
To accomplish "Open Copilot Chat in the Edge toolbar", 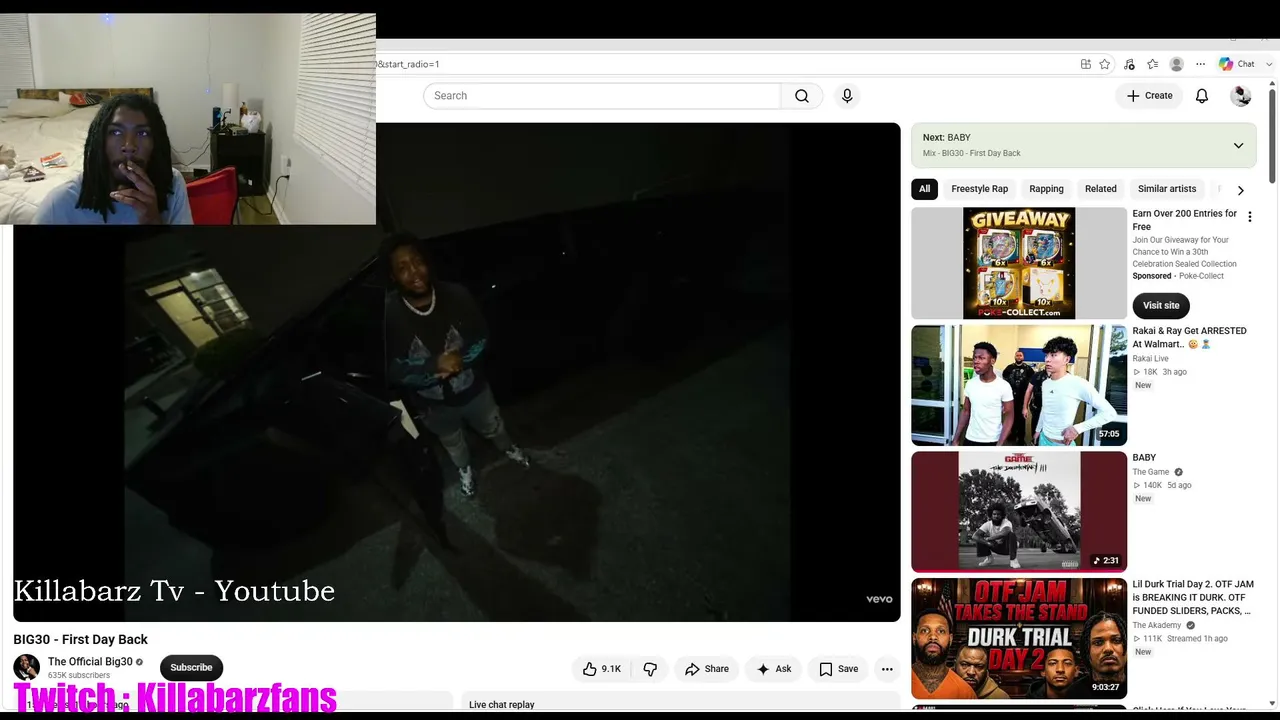I will (x=1237, y=64).
